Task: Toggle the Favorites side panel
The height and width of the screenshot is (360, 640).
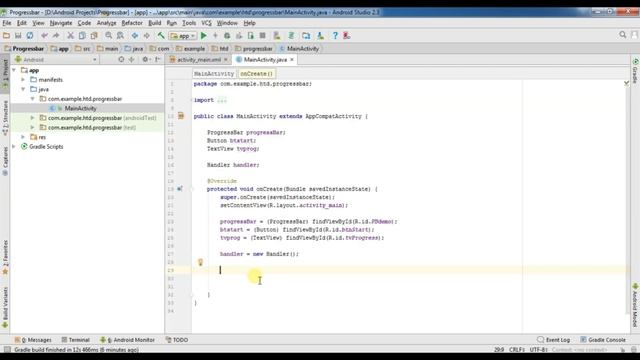Action: 5,257
